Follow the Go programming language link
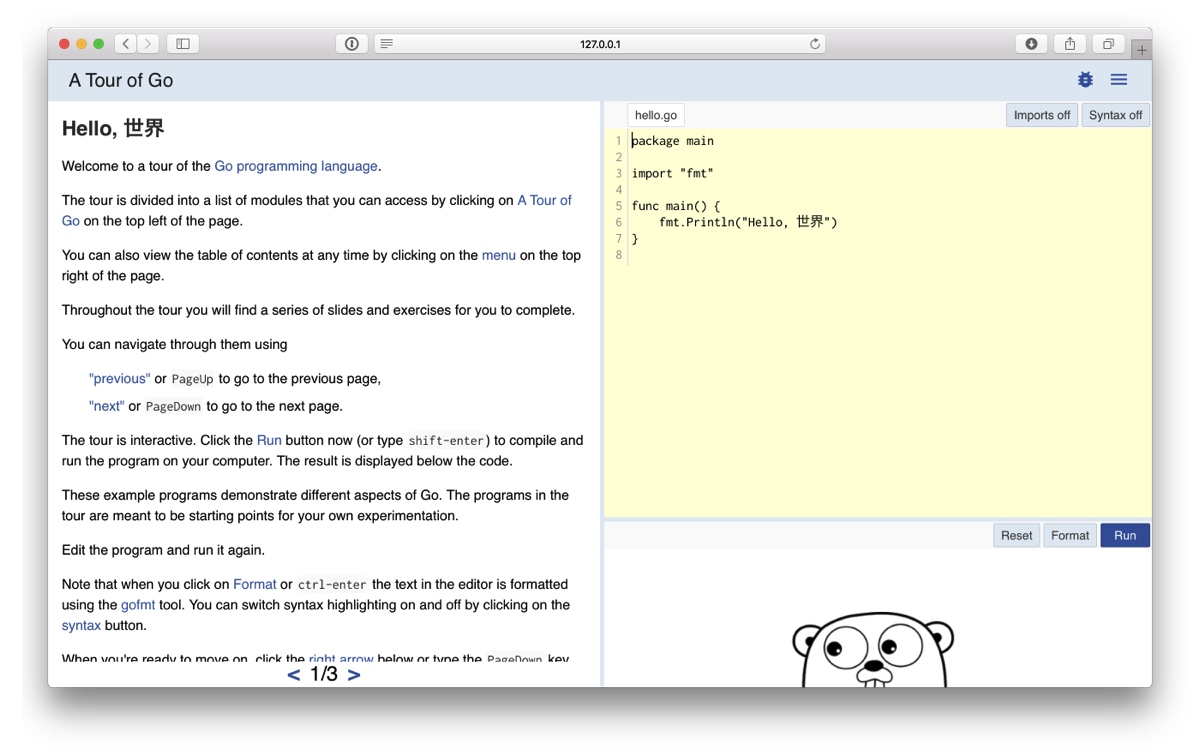The height and width of the screenshot is (756, 1200). click(x=294, y=166)
